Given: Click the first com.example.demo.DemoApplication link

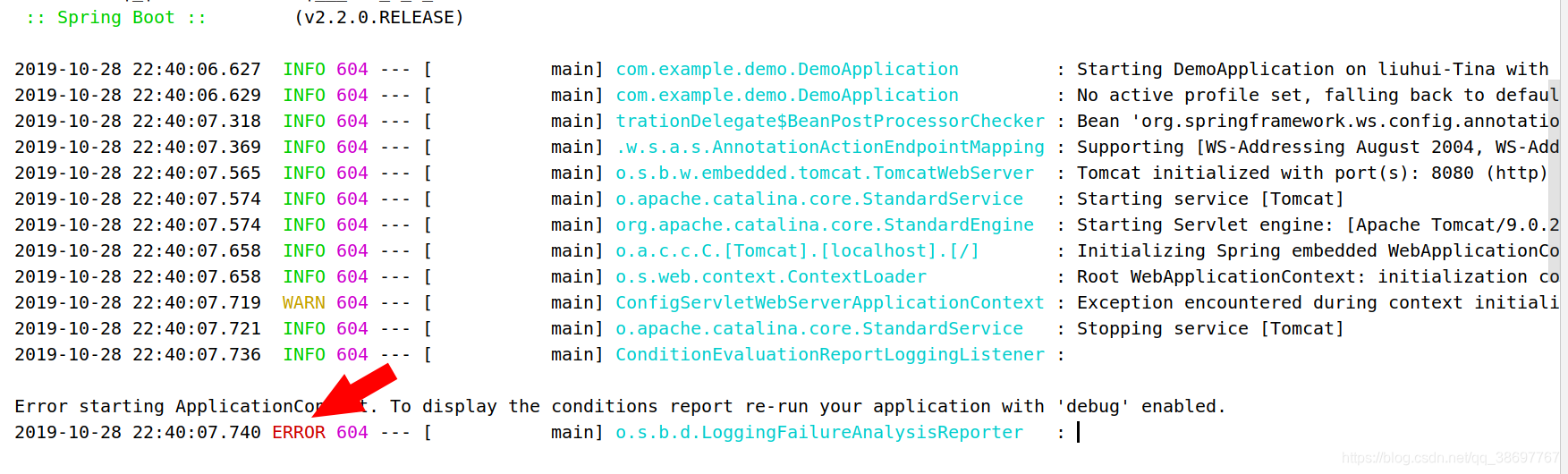Looking at the screenshot, I should point(787,70).
